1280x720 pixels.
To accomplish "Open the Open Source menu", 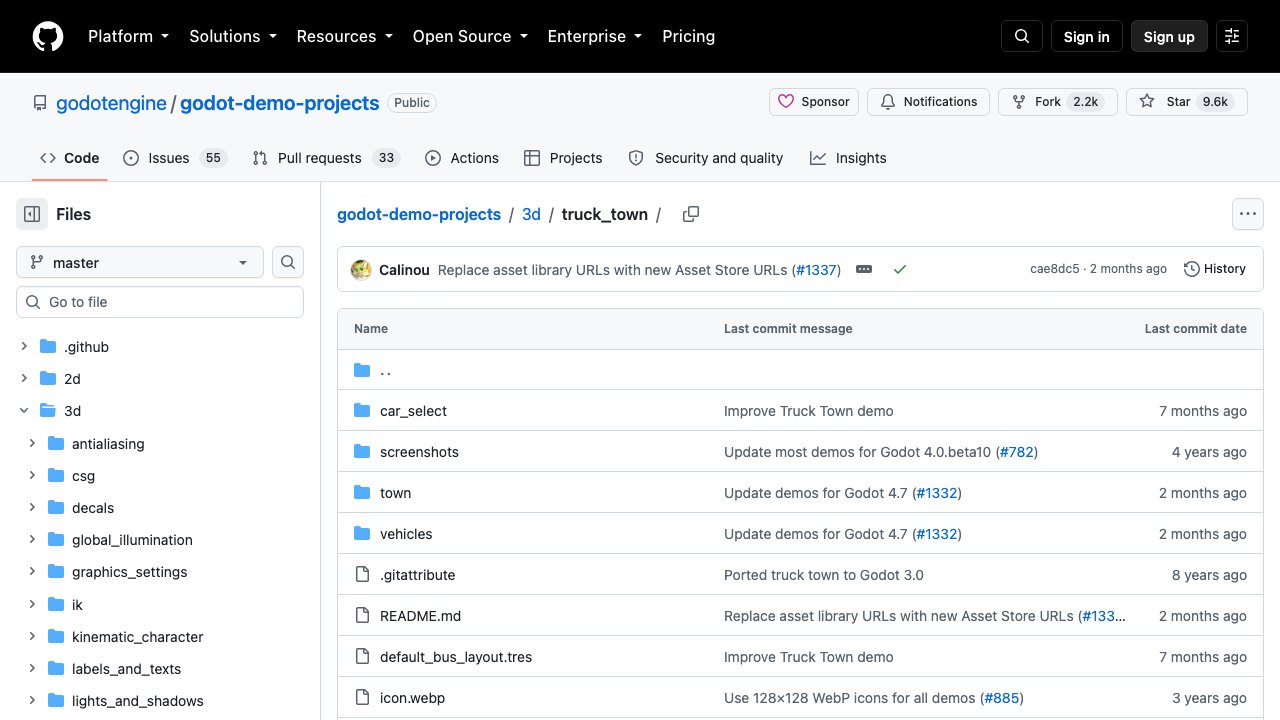I will pyautogui.click(x=470, y=36).
